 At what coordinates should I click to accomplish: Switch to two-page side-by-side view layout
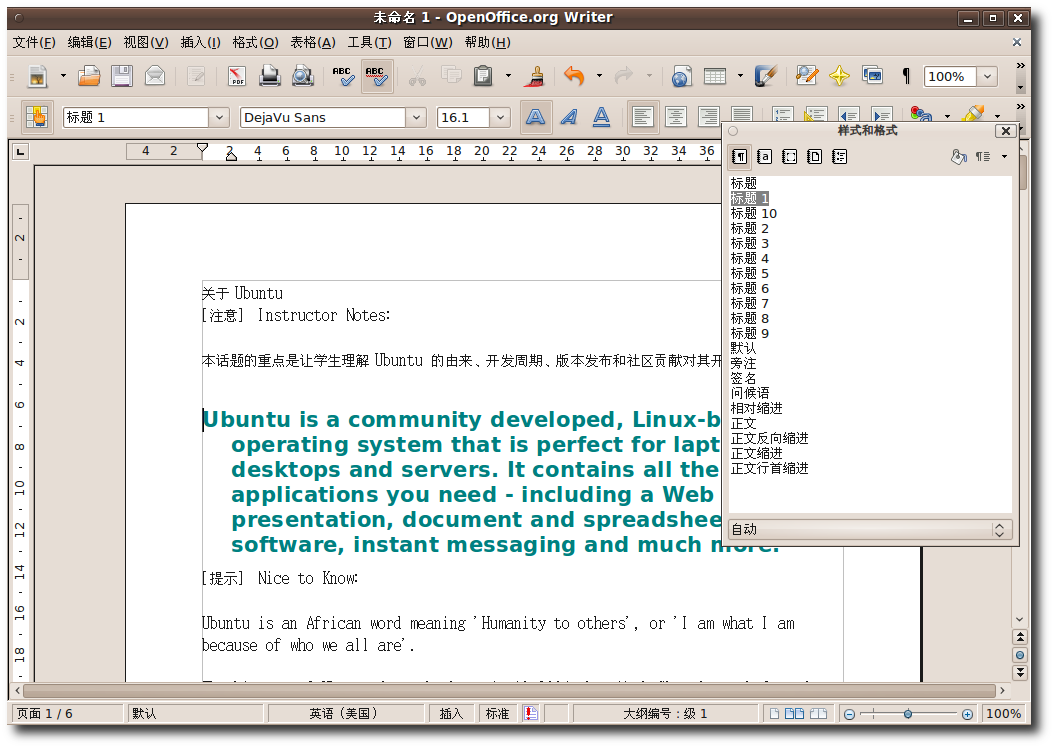[795, 714]
